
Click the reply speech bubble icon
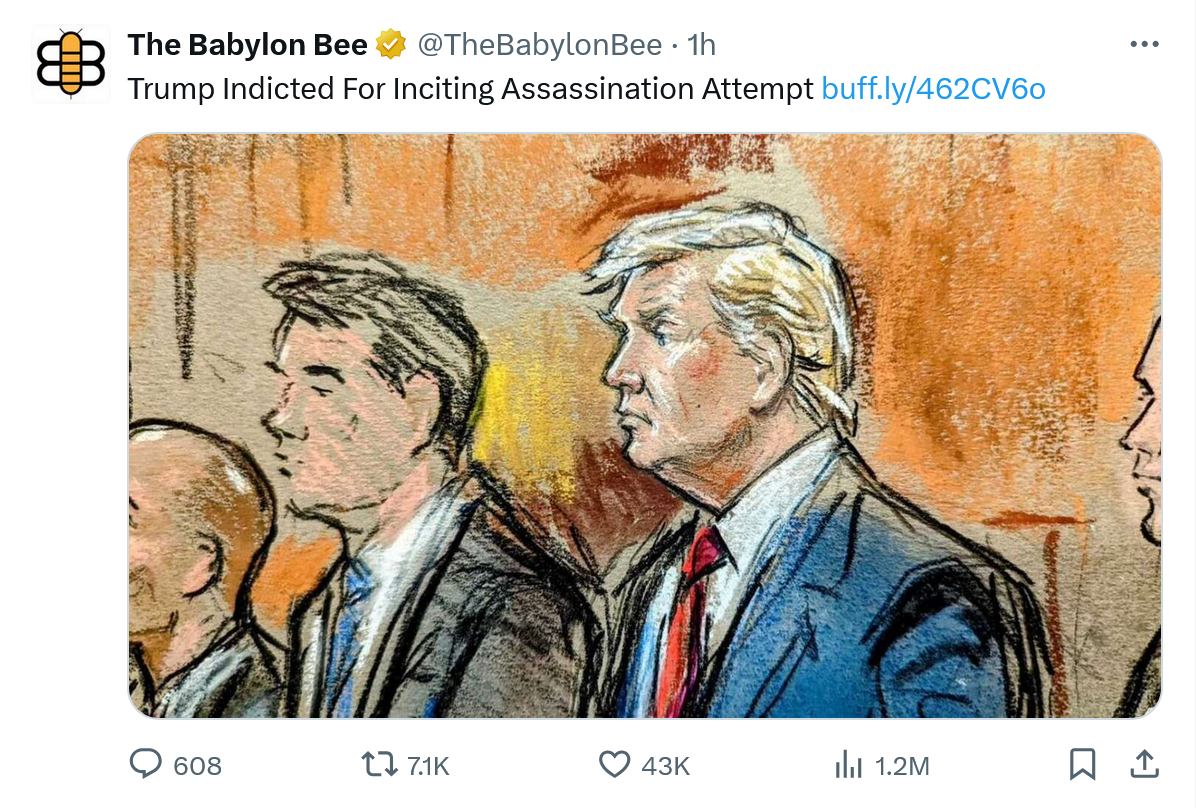[x=146, y=765]
